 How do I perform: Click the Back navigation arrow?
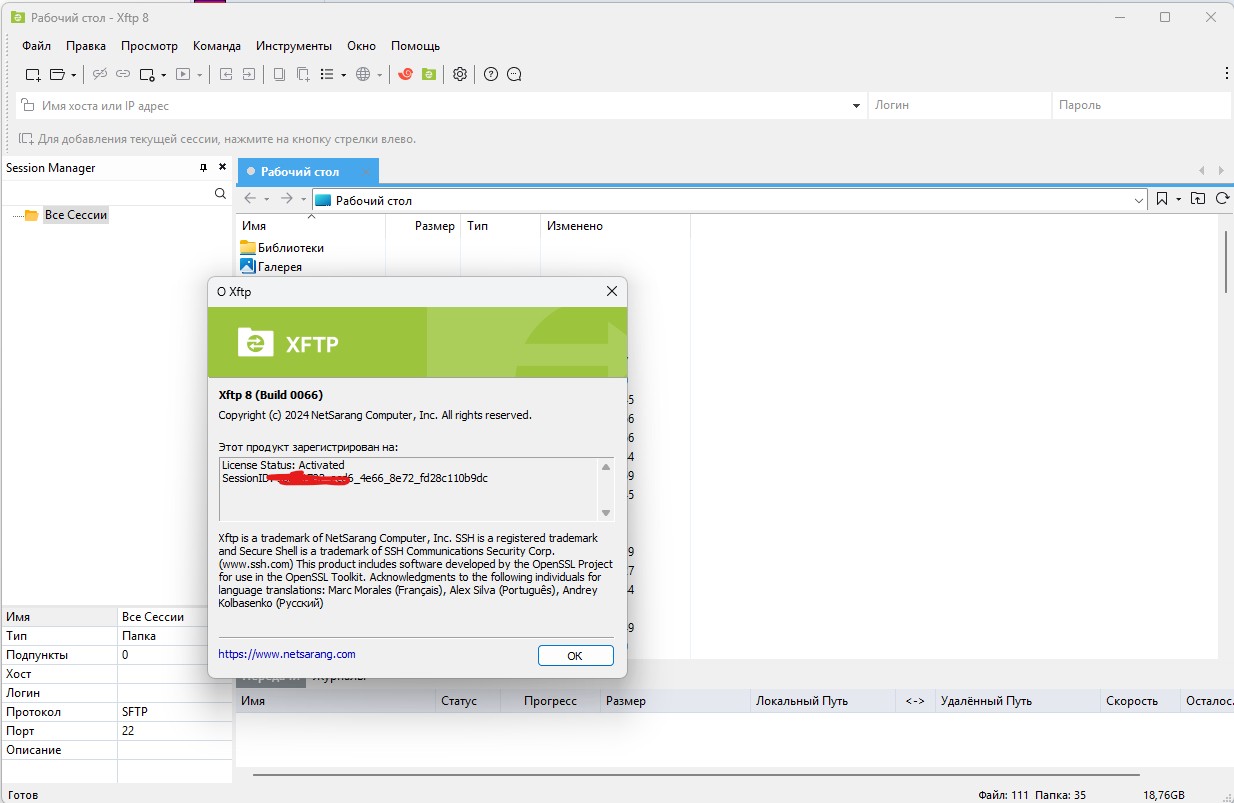click(250, 199)
